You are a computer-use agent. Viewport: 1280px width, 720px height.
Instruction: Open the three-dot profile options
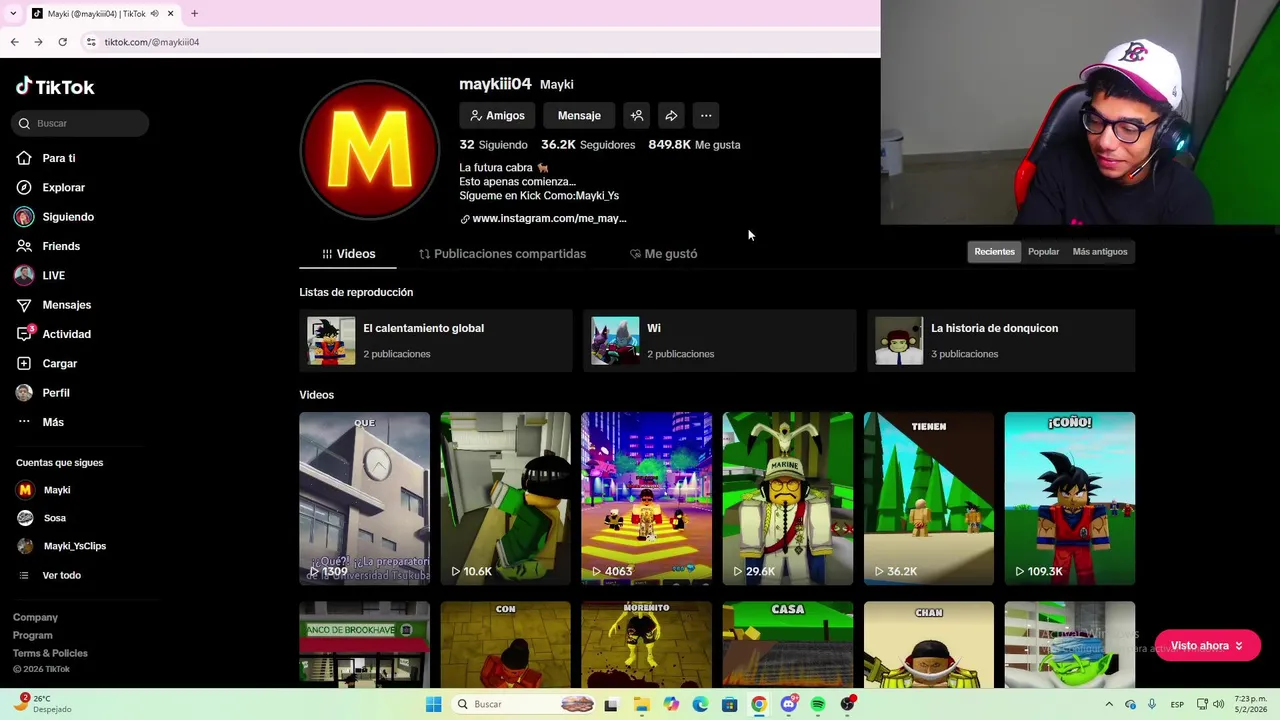(x=706, y=116)
